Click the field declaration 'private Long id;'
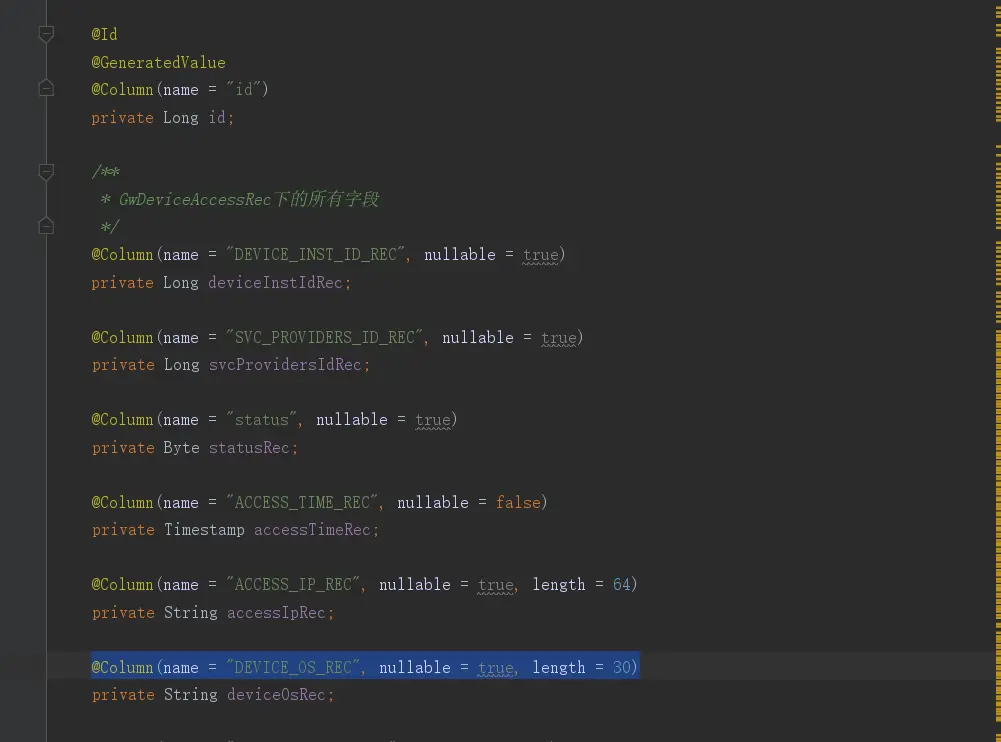Viewport: 1001px width, 742px height. pos(163,117)
